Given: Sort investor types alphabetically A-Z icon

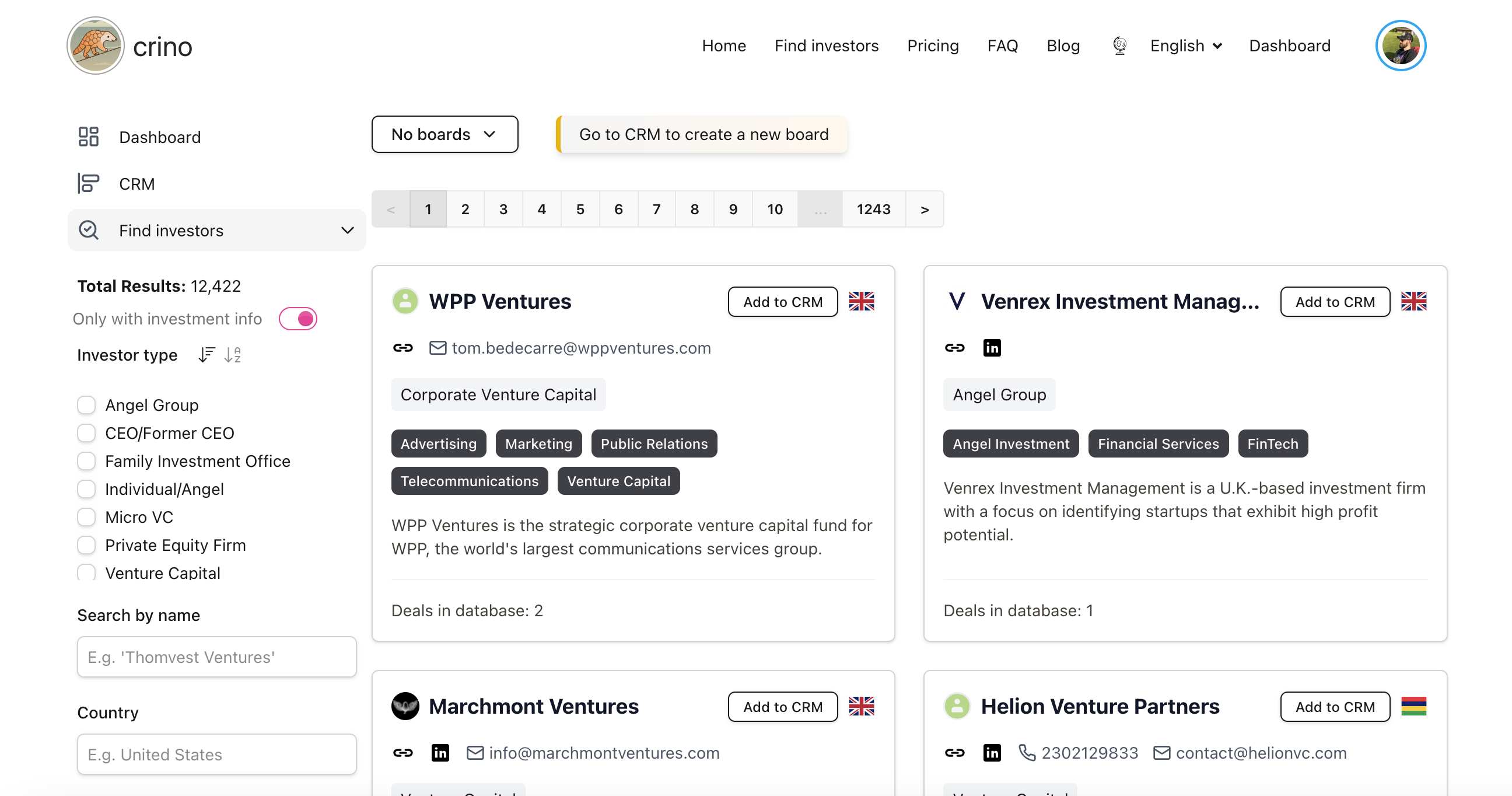Looking at the screenshot, I should 232,355.
